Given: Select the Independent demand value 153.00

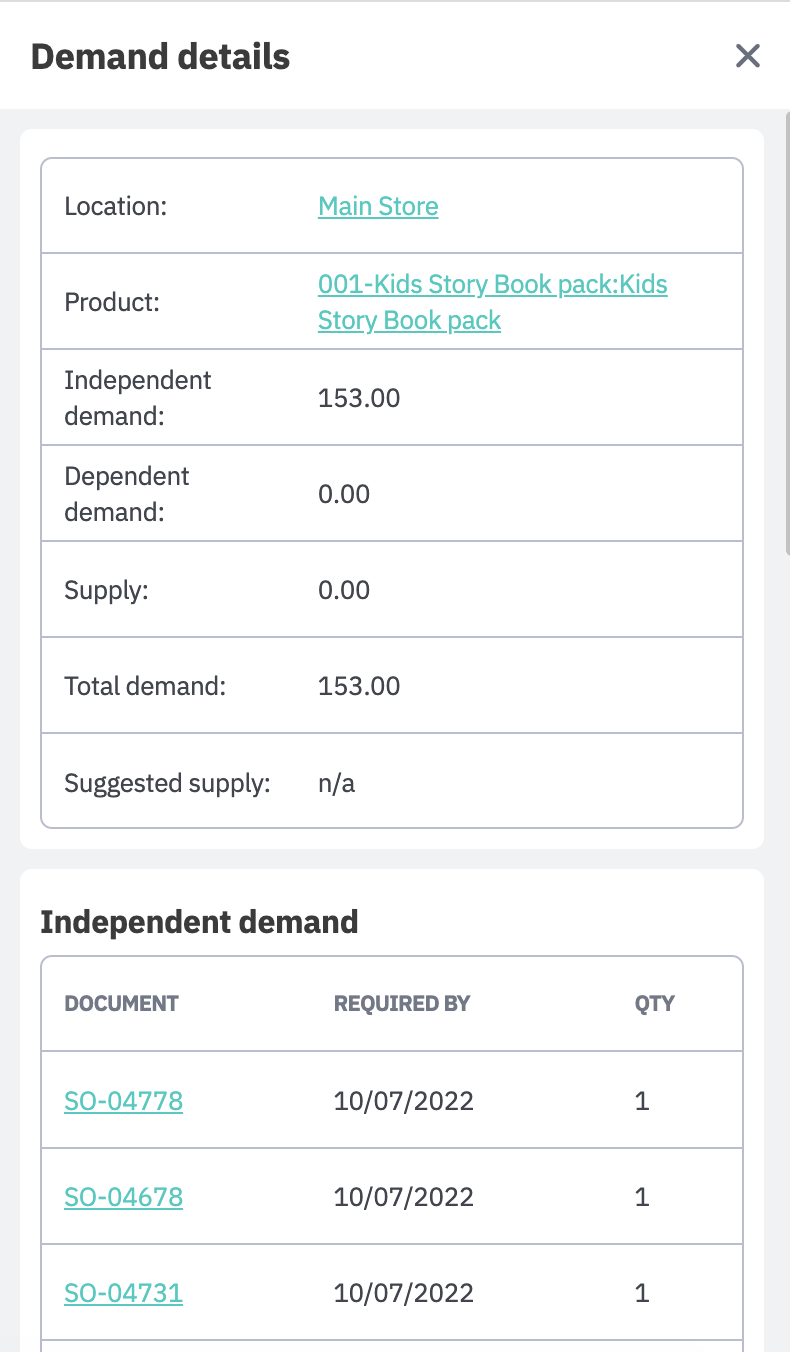Looking at the screenshot, I should click(359, 398).
